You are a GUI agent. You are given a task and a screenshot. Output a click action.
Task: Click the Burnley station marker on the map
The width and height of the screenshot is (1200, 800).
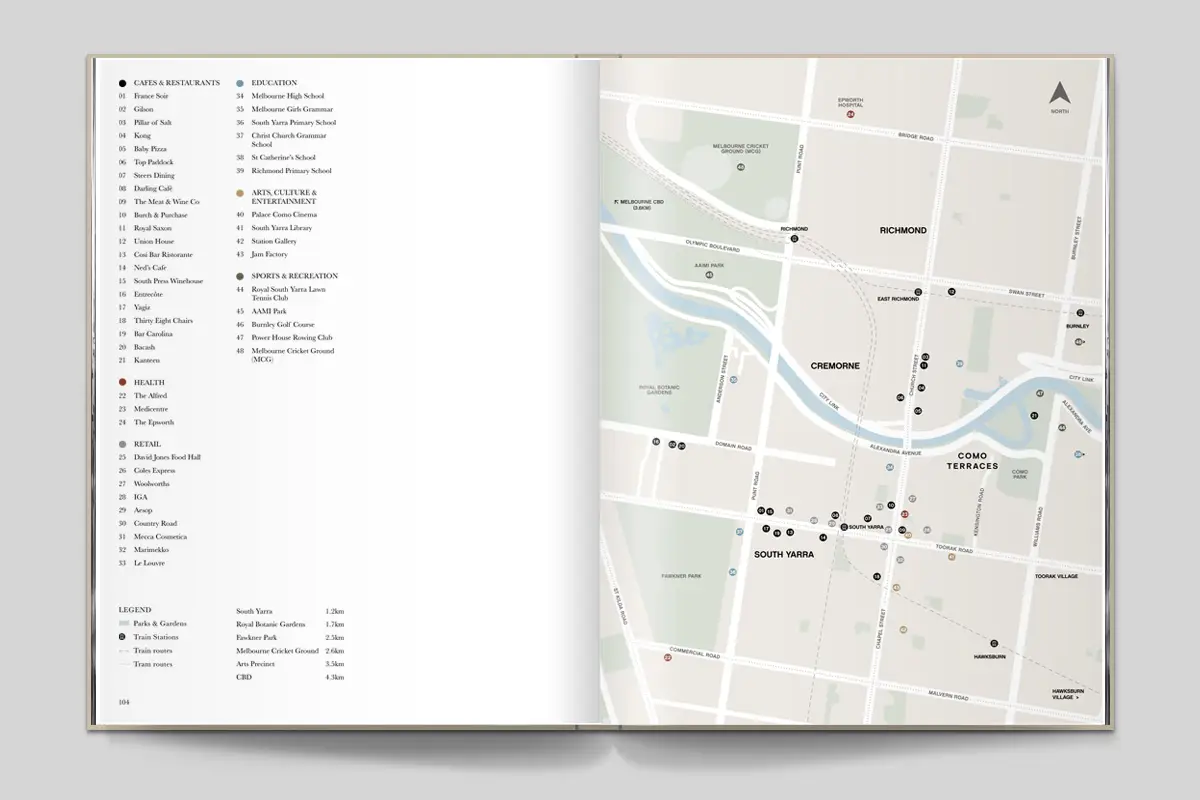tap(1080, 313)
